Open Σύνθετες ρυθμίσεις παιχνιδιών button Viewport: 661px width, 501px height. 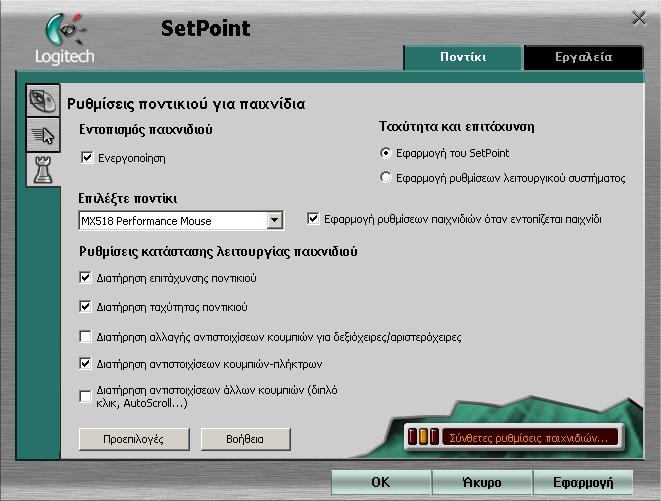point(513,437)
